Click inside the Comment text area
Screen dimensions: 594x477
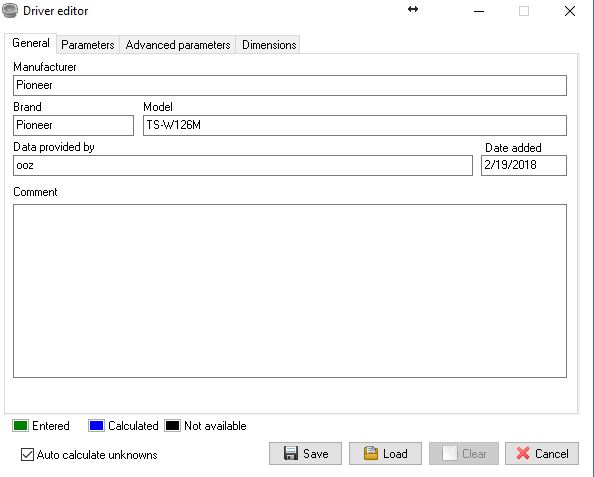tap(290, 291)
